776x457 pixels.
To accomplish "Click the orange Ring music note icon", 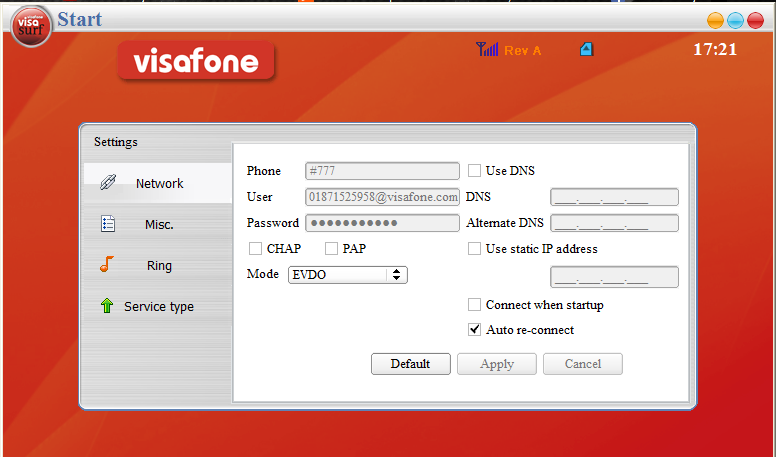I will (x=107, y=264).
